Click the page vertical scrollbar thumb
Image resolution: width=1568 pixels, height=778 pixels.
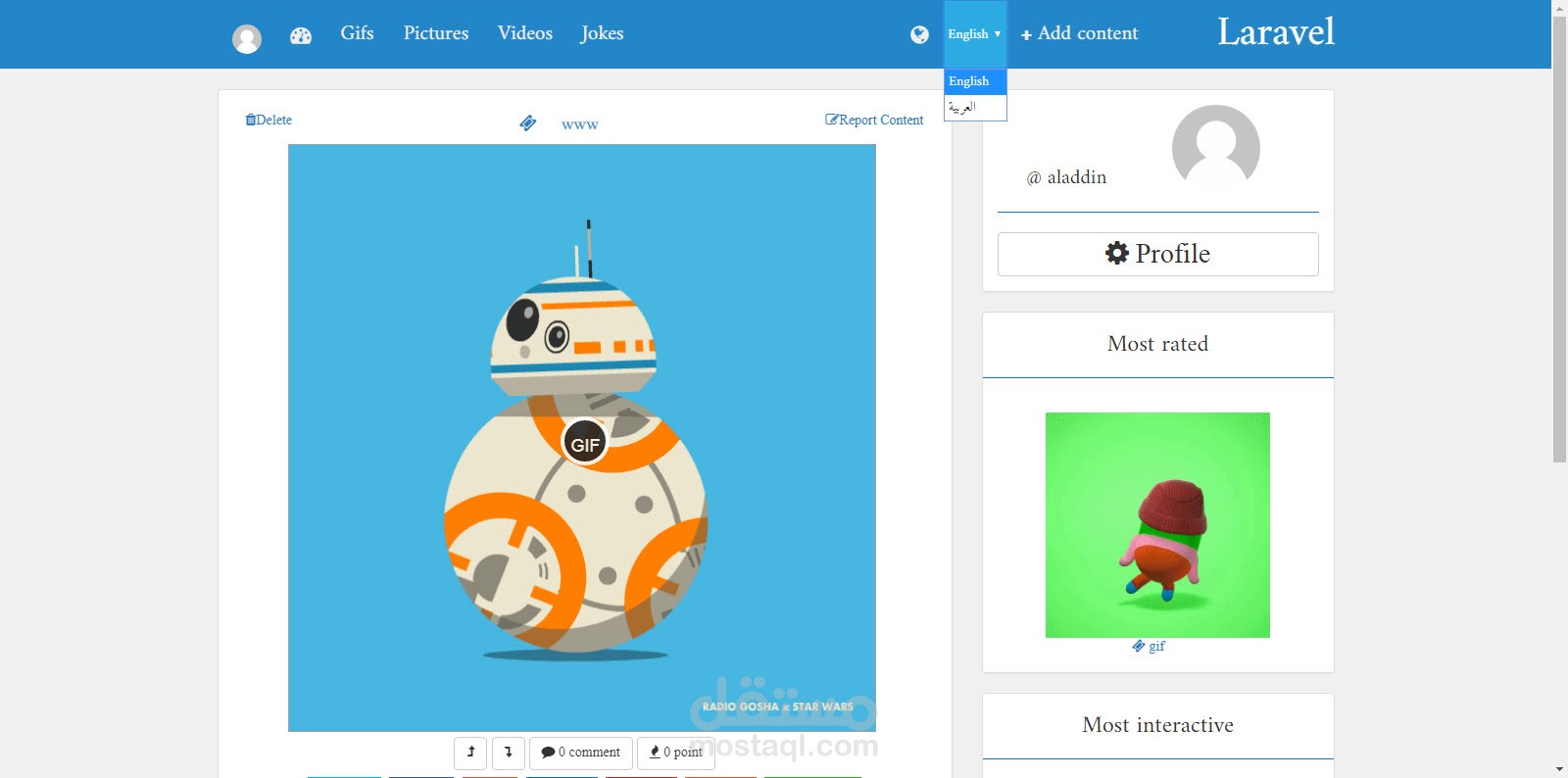pyautogui.click(x=1559, y=238)
